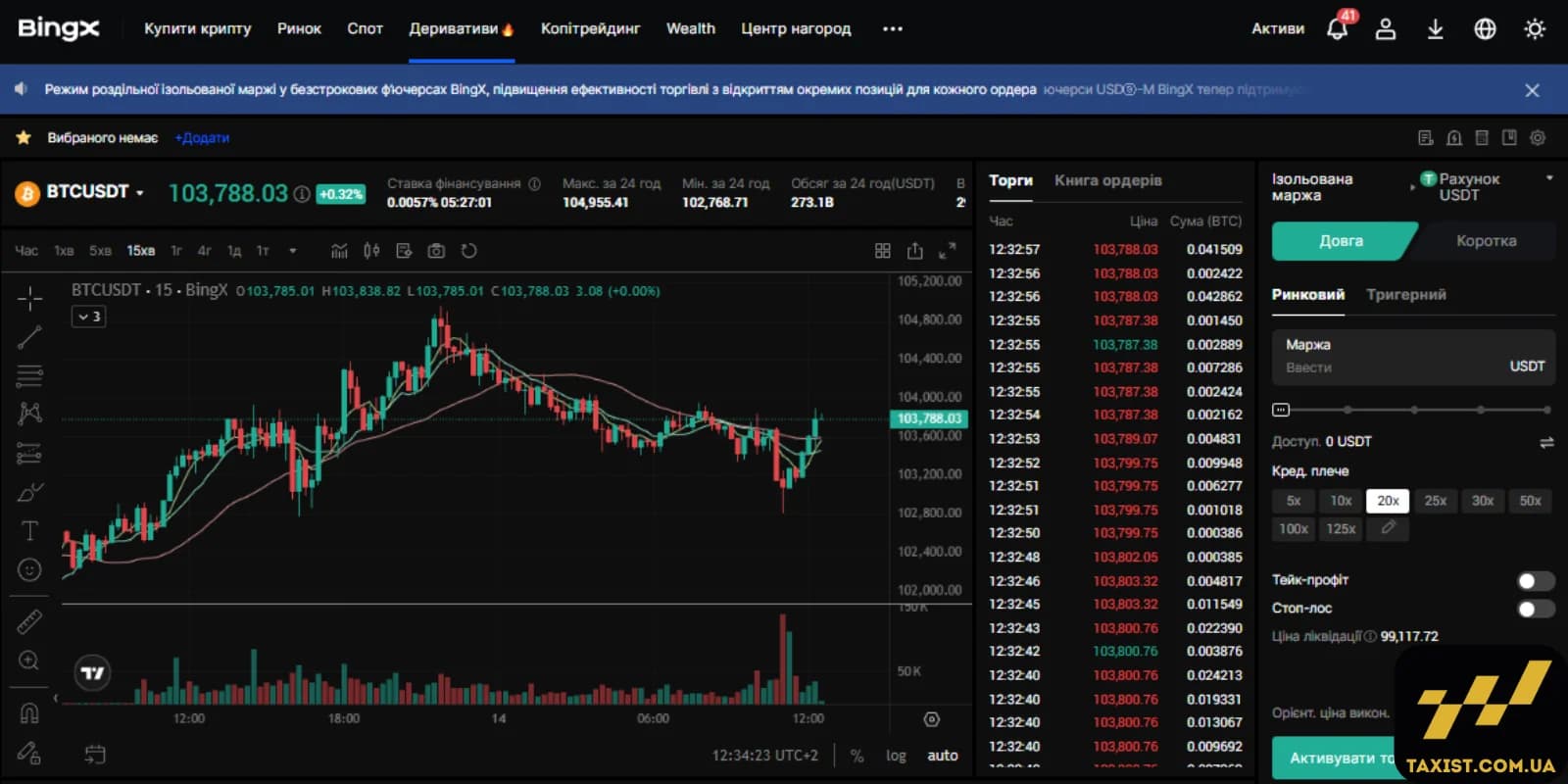Click the chart refresh icon
The width and height of the screenshot is (1568, 784).
[x=468, y=251]
